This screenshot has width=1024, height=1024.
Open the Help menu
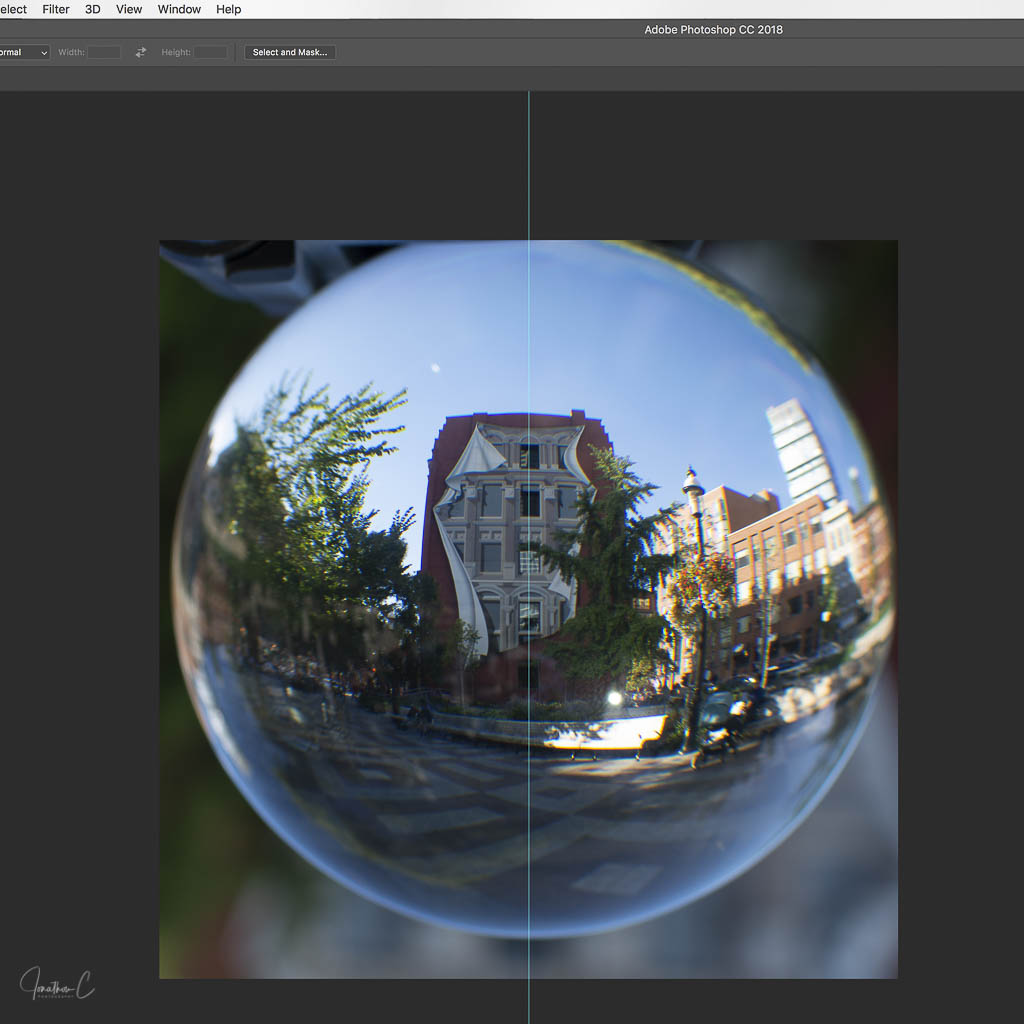(x=229, y=9)
